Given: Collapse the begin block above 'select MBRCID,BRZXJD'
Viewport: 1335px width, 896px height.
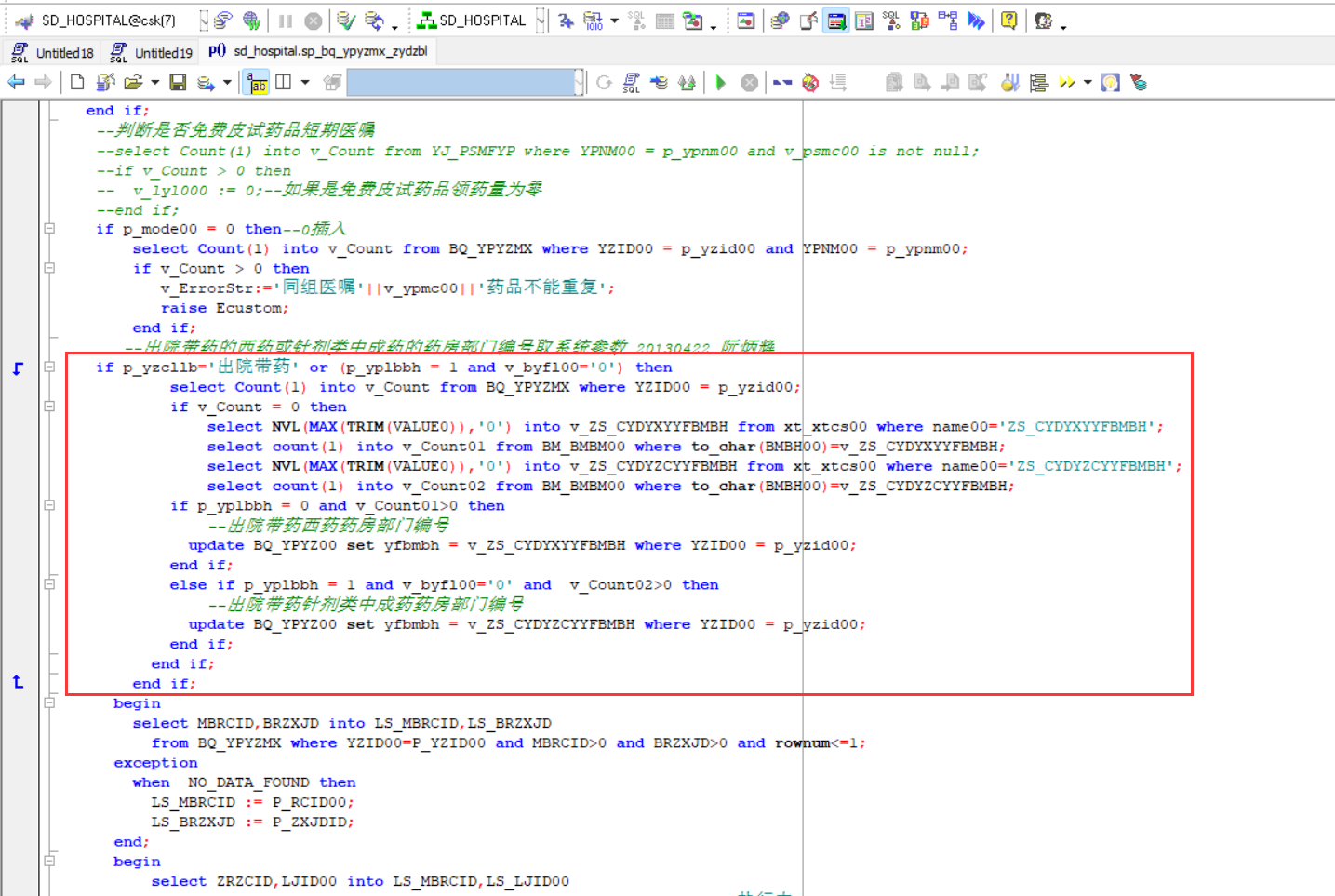Looking at the screenshot, I should [x=49, y=703].
